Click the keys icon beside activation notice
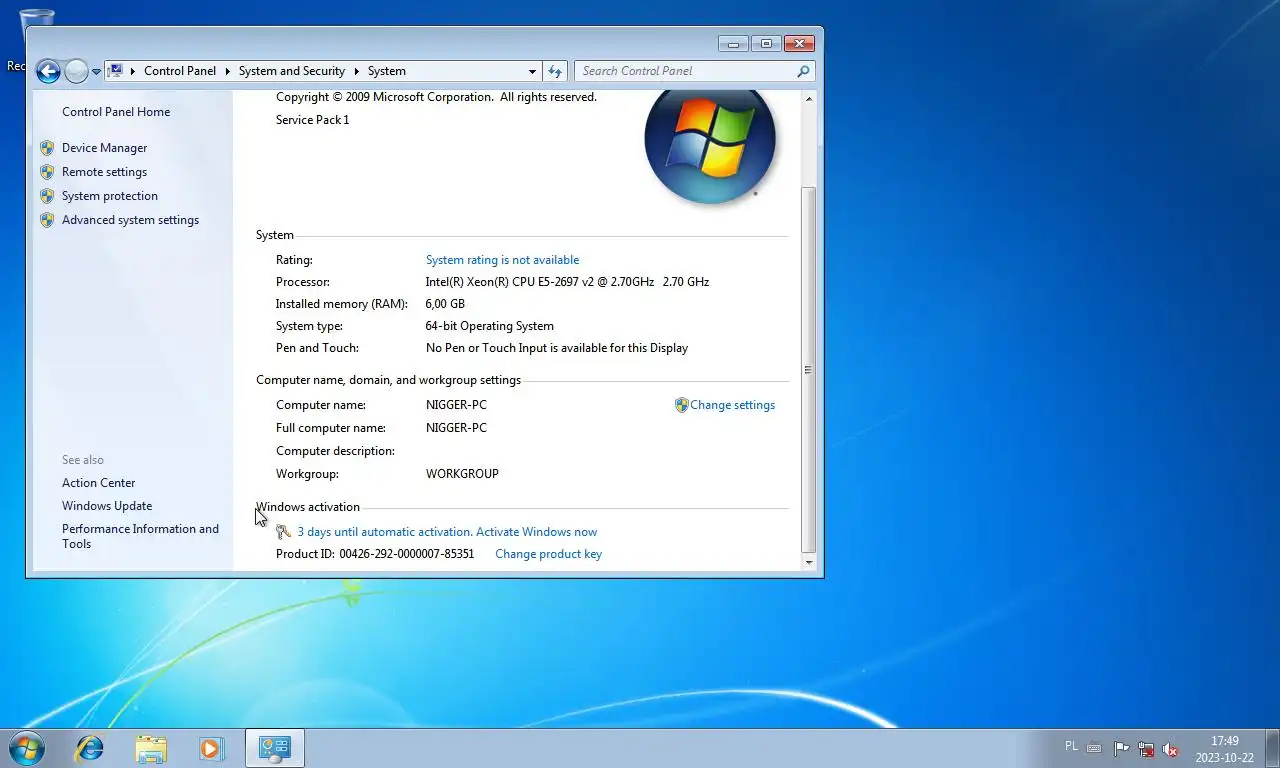This screenshot has height=768, width=1280. (x=284, y=532)
